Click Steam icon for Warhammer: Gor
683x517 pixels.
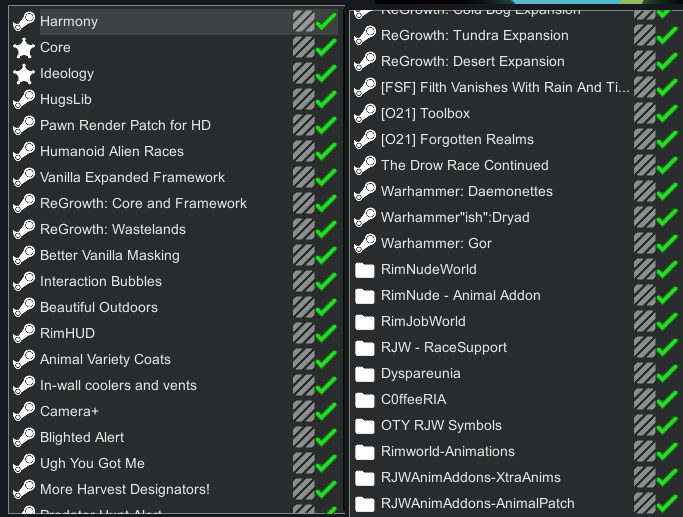click(365, 243)
